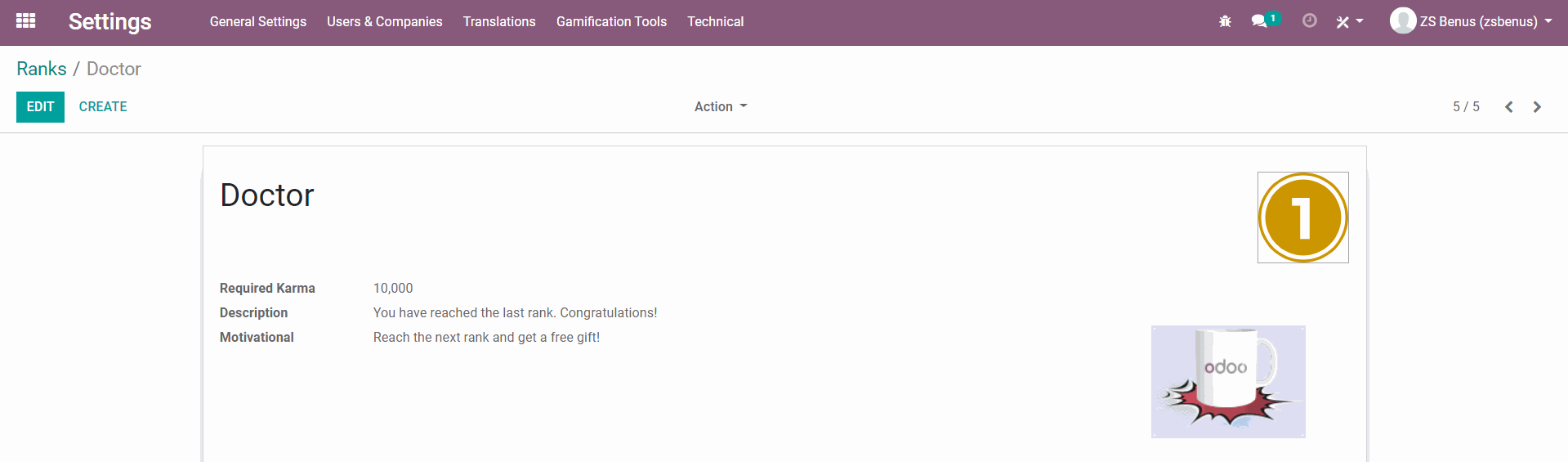The width and height of the screenshot is (1568, 462).
Task: Open the General Settings menu
Action: [x=257, y=21]
